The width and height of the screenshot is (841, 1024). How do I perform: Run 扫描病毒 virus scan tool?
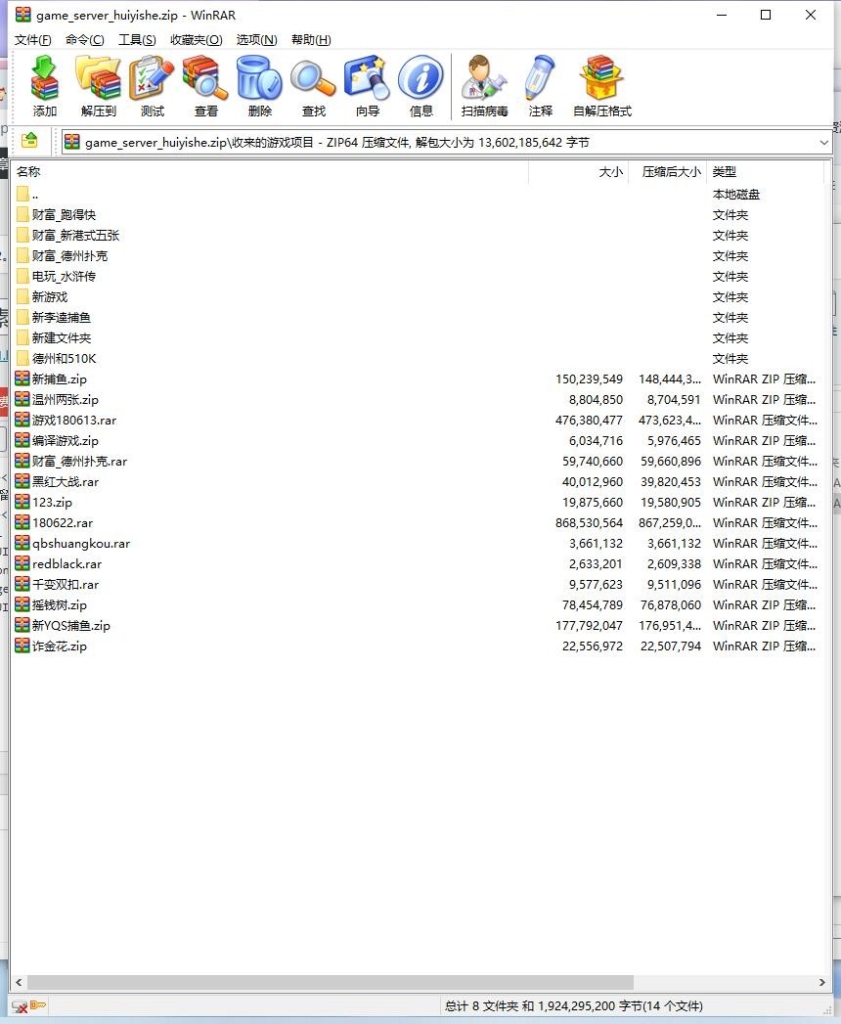(484, 86)
